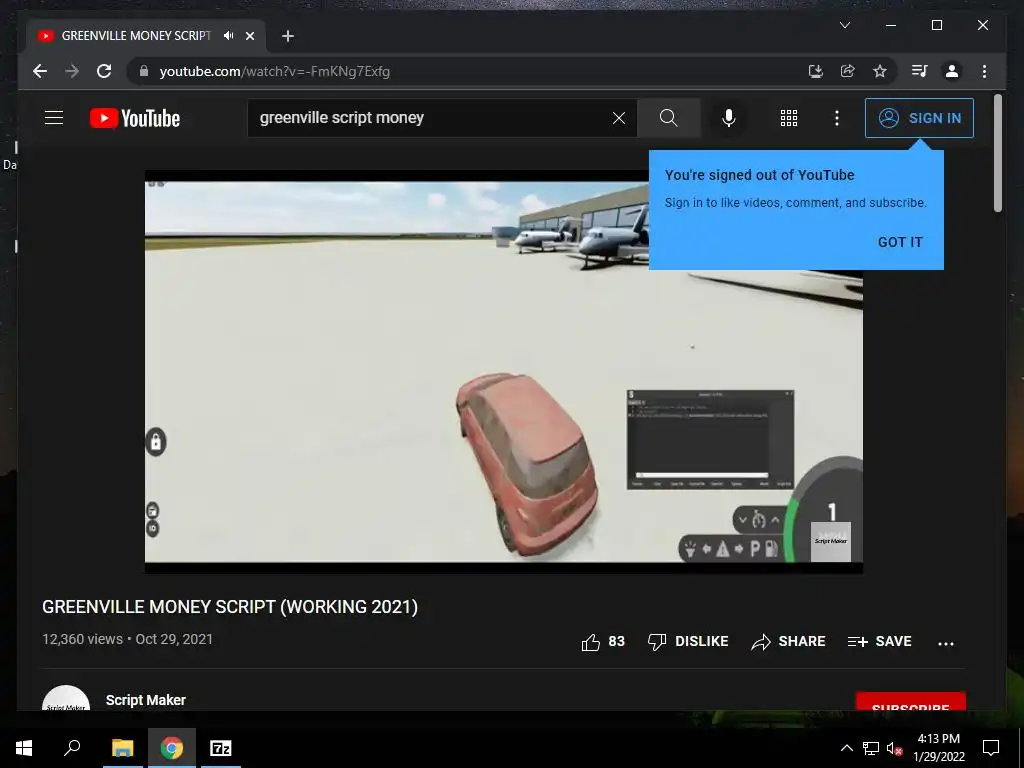1024x768 pixels.
Task: Go back in Chrome
Action: [x=40, y=71]
